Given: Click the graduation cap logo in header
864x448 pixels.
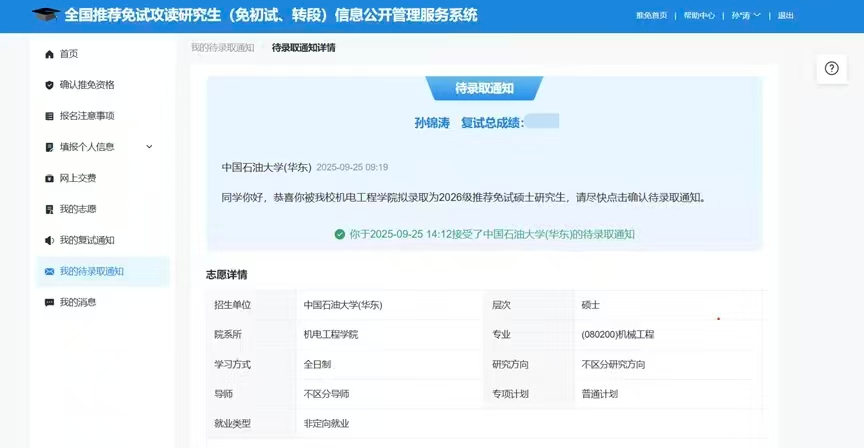Looking at the screenshot, I should click(45, 15).
